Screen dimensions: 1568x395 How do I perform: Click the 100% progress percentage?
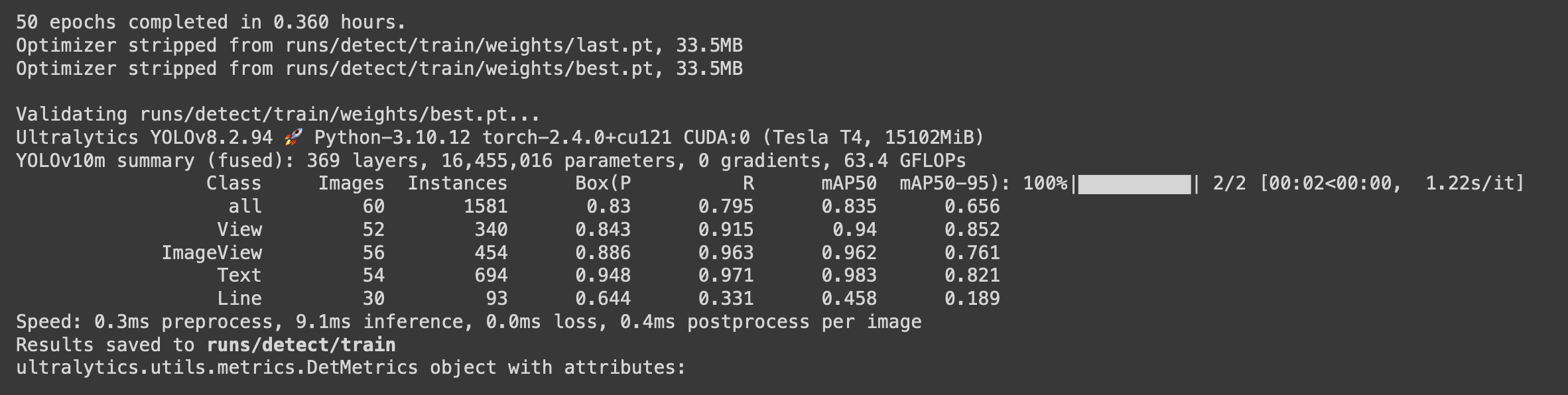pos(1045,184)
